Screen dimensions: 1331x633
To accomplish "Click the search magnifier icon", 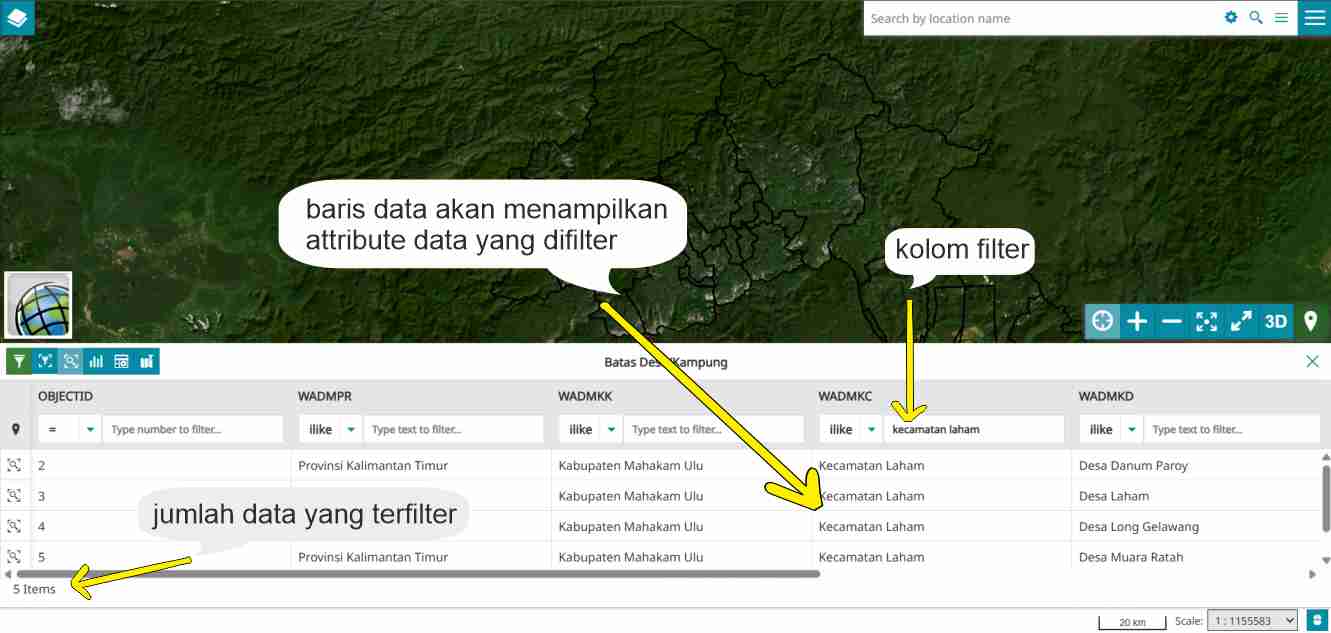I will point(1256,18).
